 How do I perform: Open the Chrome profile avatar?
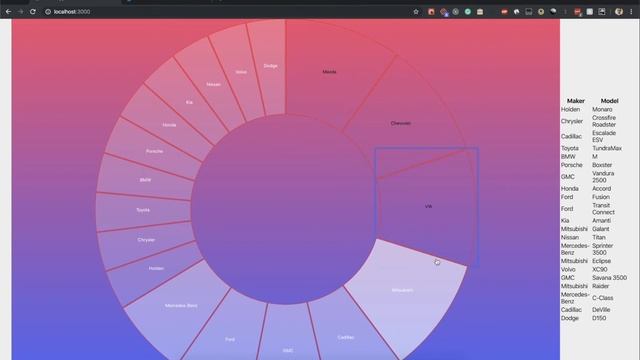tap(619, 12)
